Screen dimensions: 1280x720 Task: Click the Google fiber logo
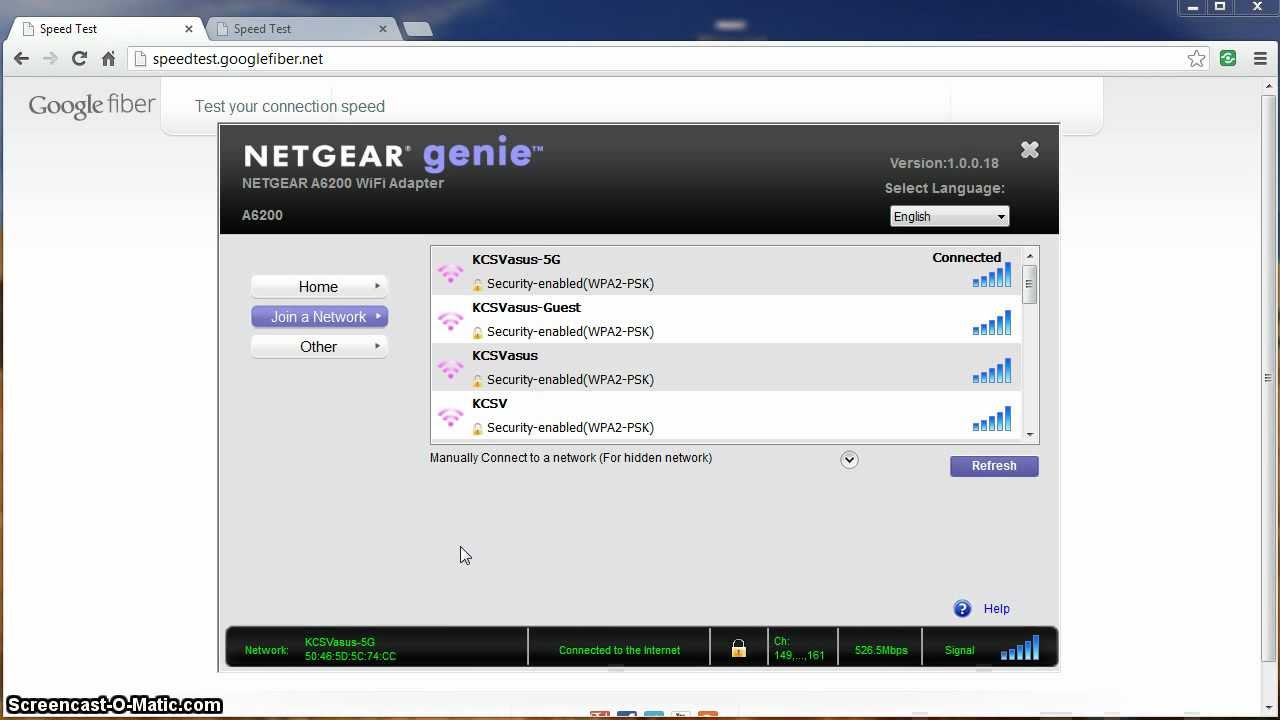[92, 106]
